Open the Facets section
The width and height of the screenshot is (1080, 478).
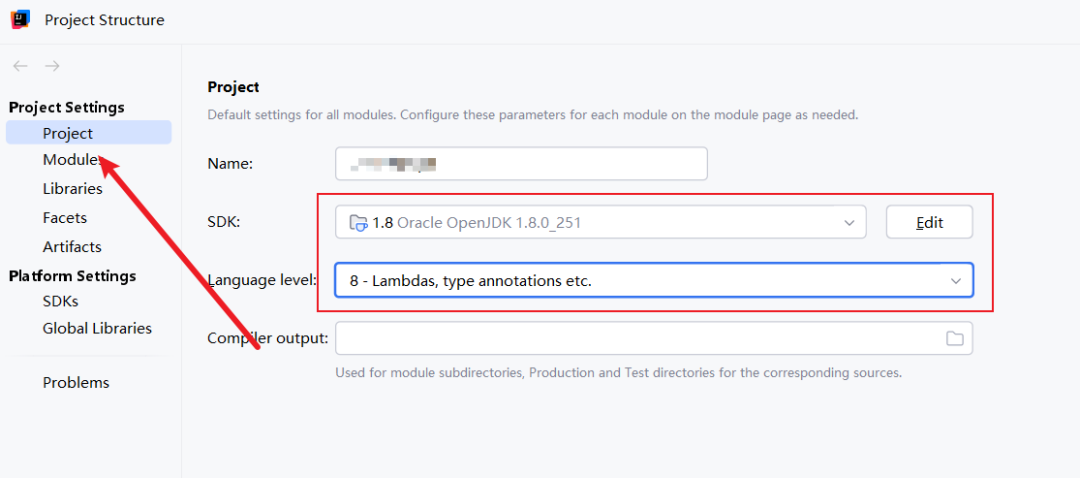click(65, 217)
